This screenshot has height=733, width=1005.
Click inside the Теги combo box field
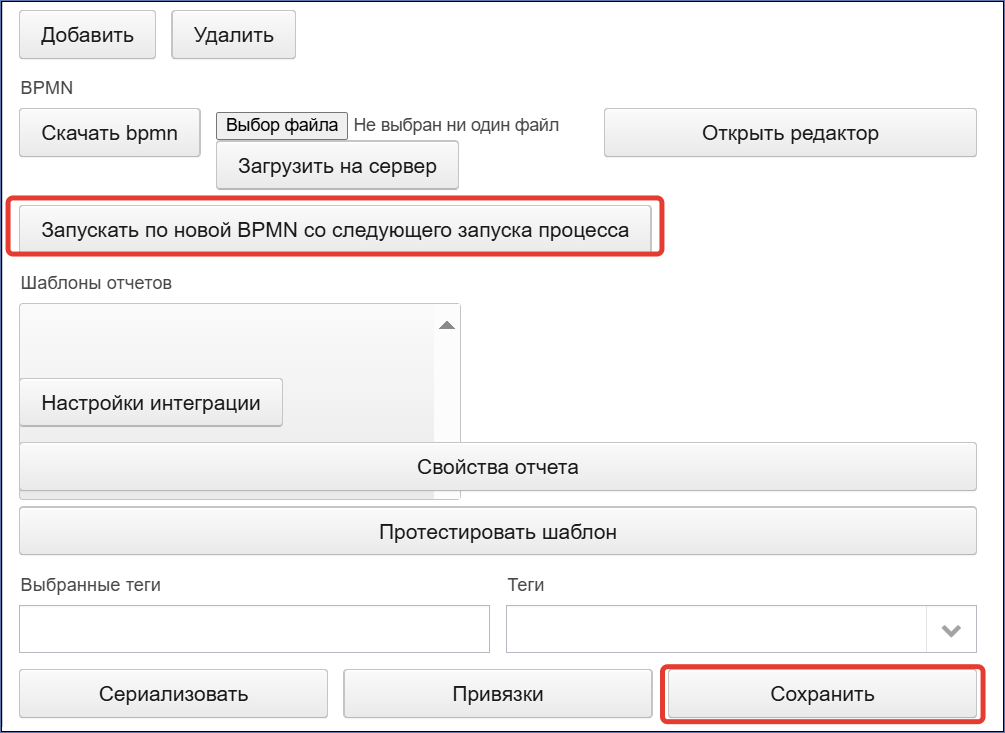(716, 629)
